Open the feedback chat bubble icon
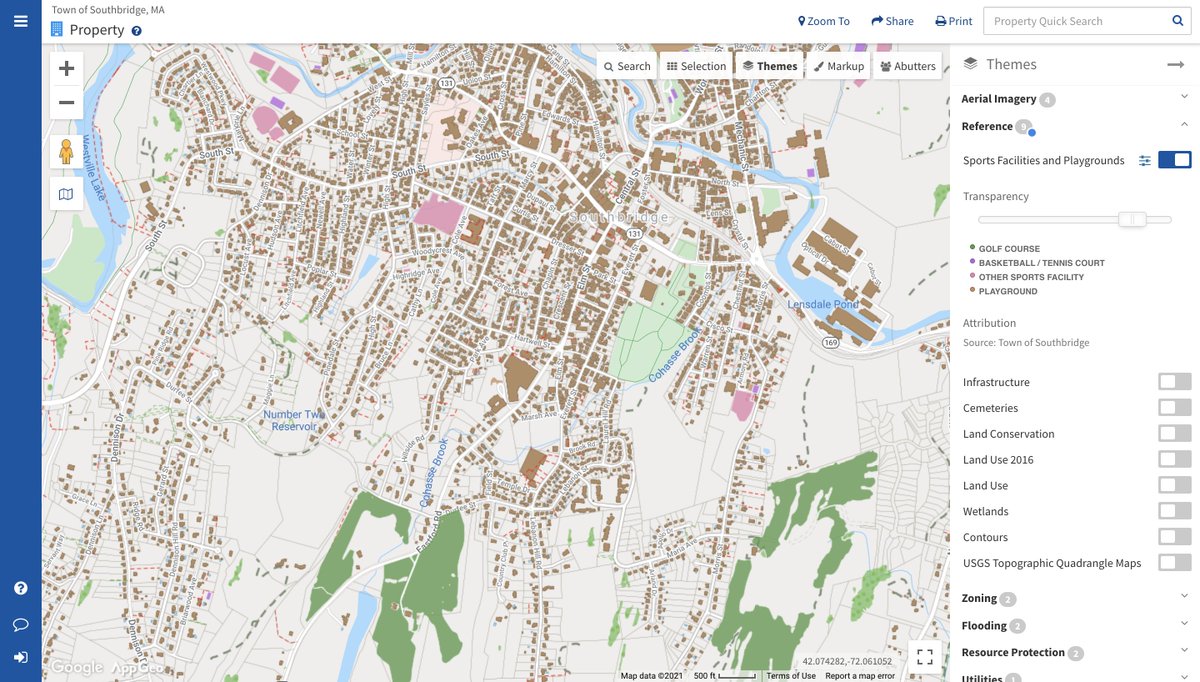Image resolution: width=1200 pixels, height=682 pixels. tap(21, 625)
